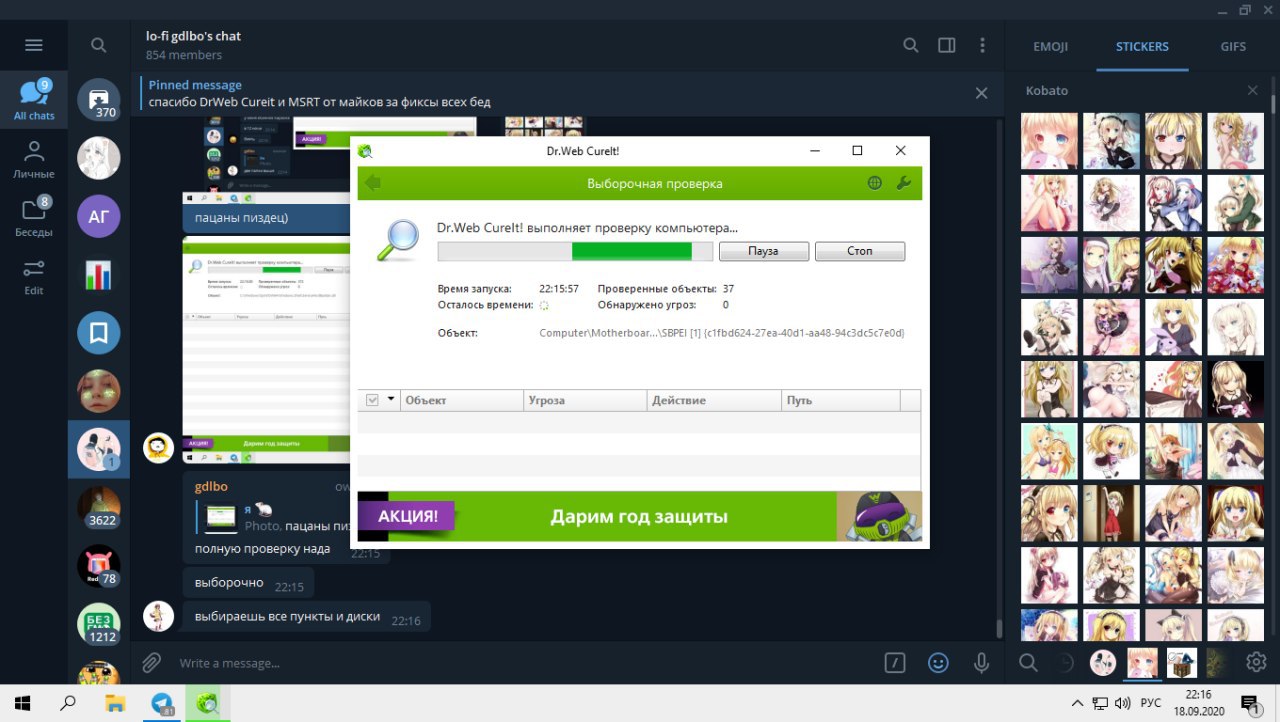This screenshot has width=1280, height=722.
Task: Toggle select-all checkbox in threats table
Action: click(373, 400)
